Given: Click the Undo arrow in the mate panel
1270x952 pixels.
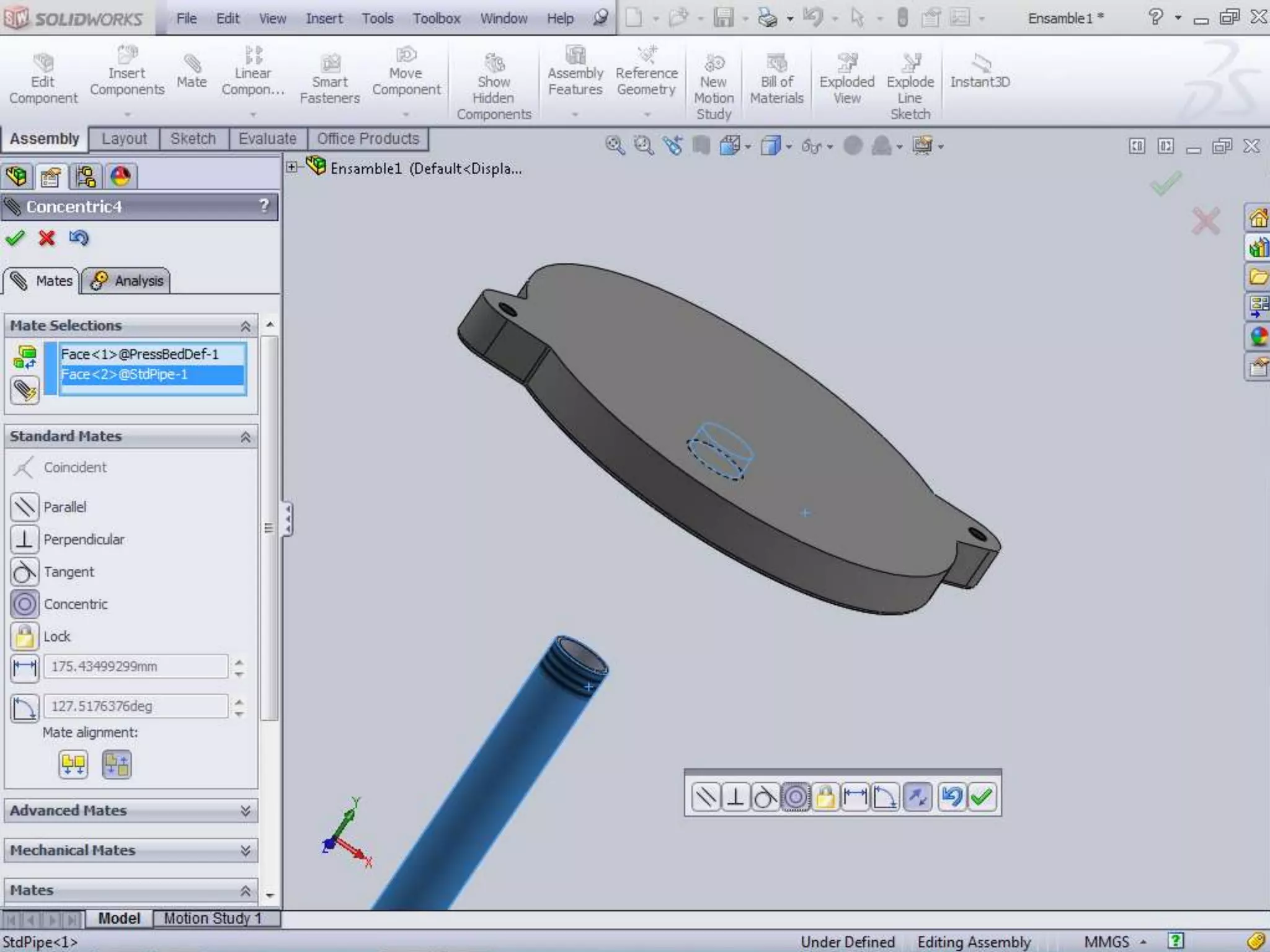Looking at the screenshot, I should (79, 238).
